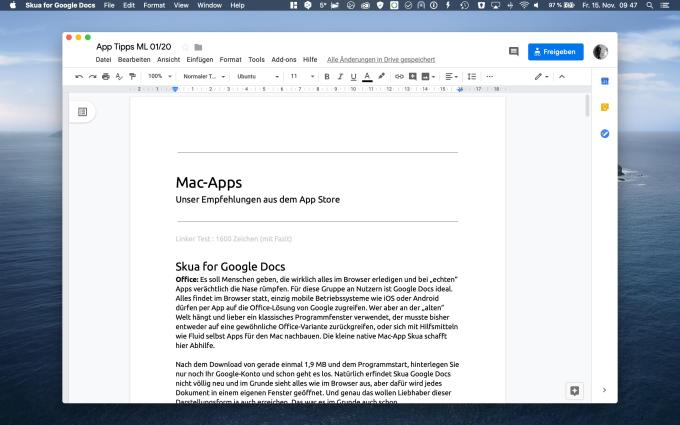This screenshot has height=425, width=680.
Task: Open the Hilfe menu
Action: tap(310, 60)
